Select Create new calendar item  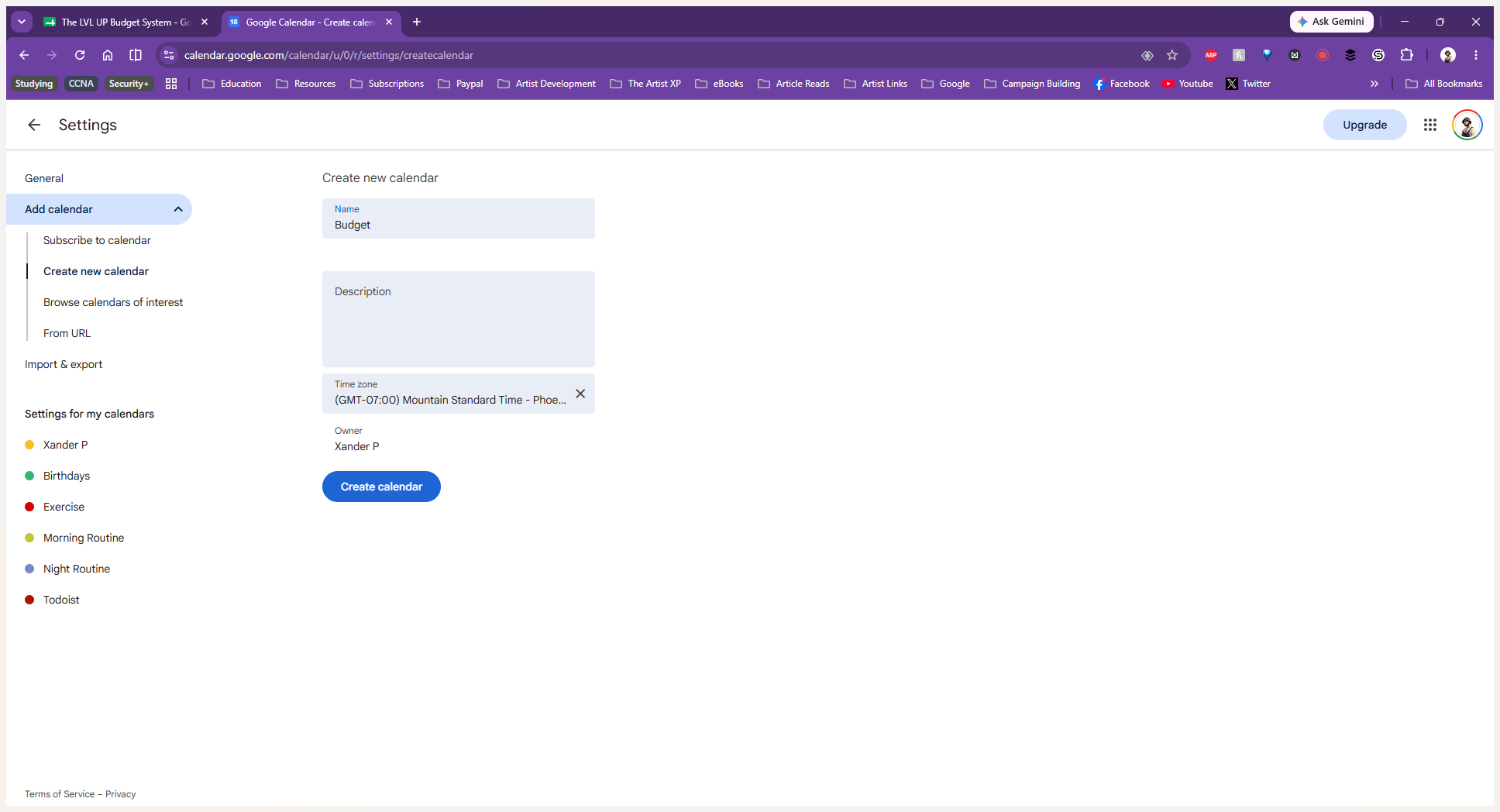[96, 271]
